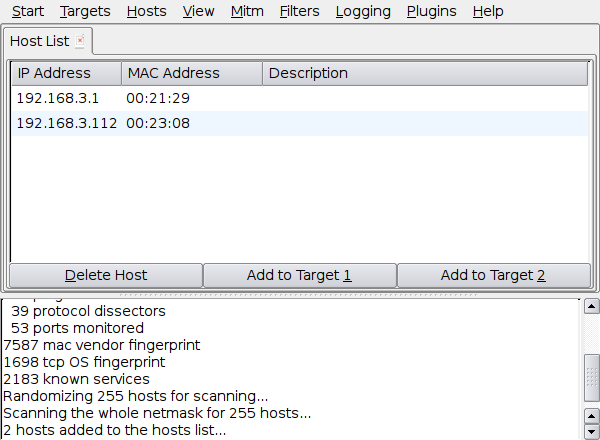Sort hosts by MAC Address column
600x440 pixels.
point(192,73)
